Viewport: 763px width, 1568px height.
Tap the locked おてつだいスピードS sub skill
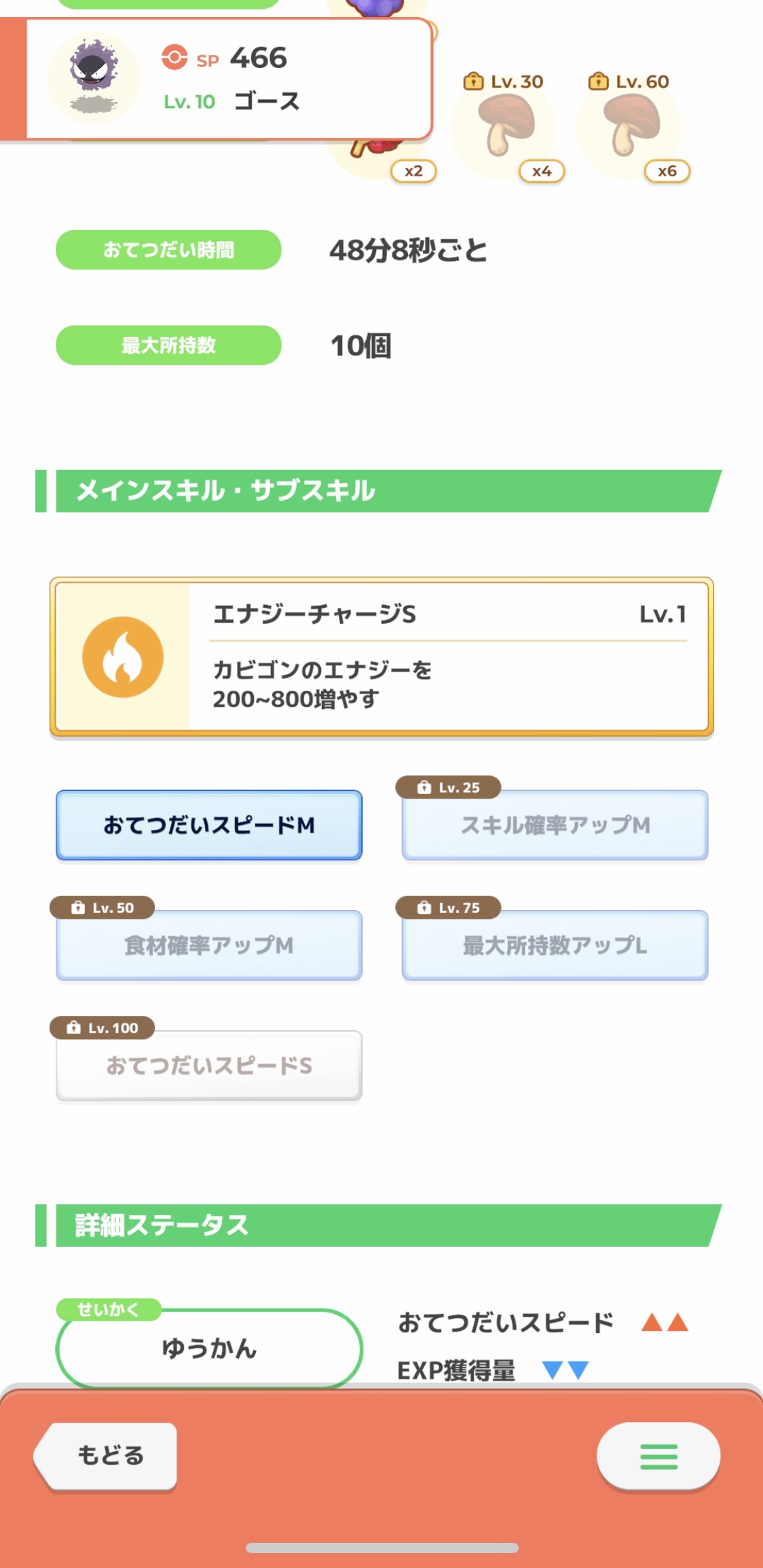coord(209,1065)
